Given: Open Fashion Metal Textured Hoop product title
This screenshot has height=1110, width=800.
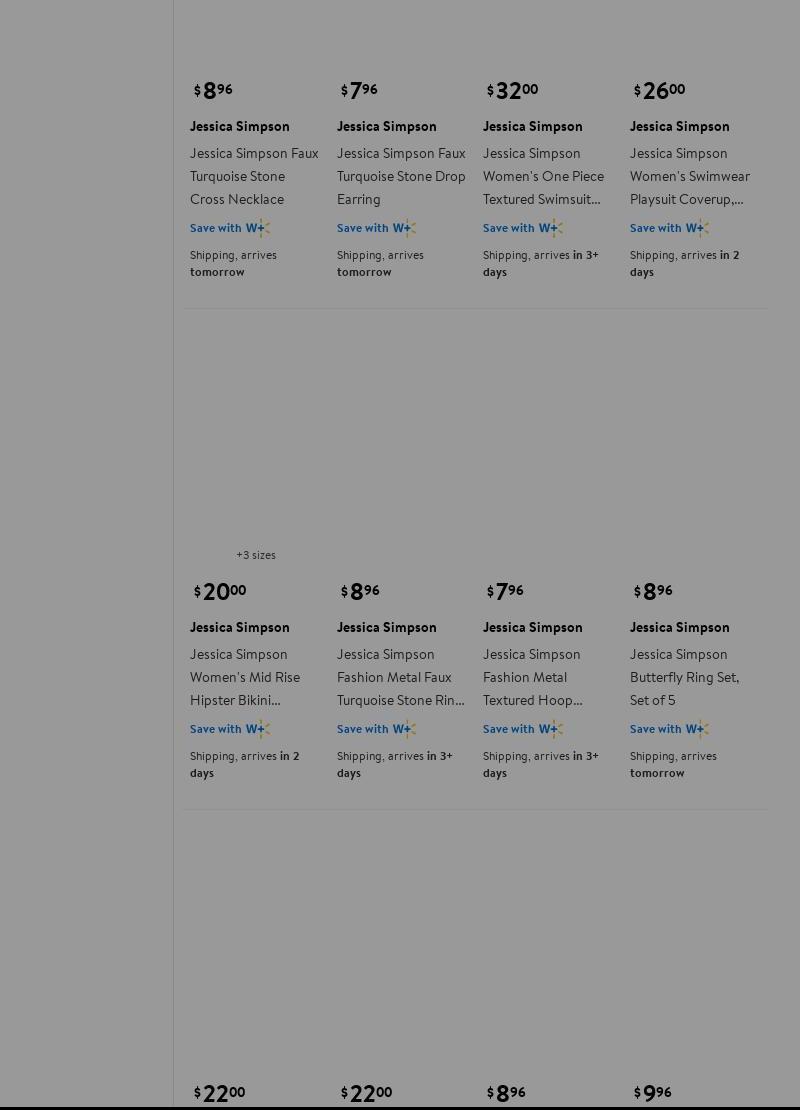Looking at the screenshot, I should tap(532, 677).
